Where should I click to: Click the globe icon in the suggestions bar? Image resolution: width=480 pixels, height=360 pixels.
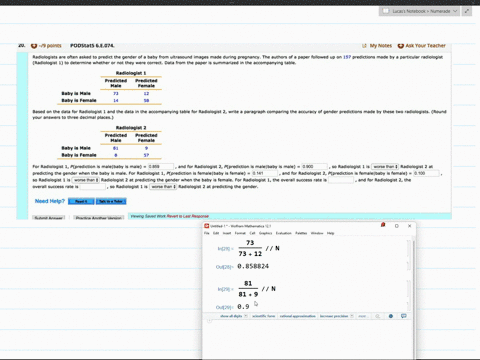[391, 316]
